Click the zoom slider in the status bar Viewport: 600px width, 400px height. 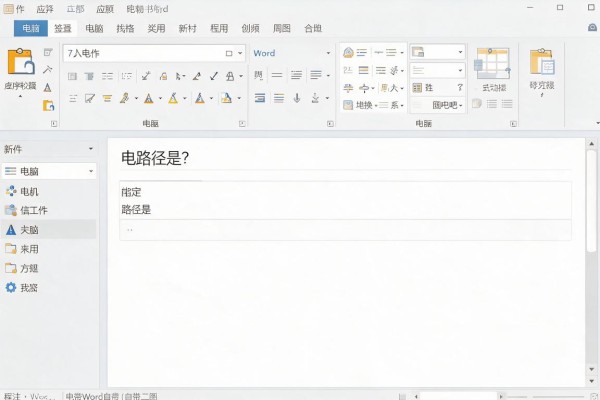click(x=558, y=397)
